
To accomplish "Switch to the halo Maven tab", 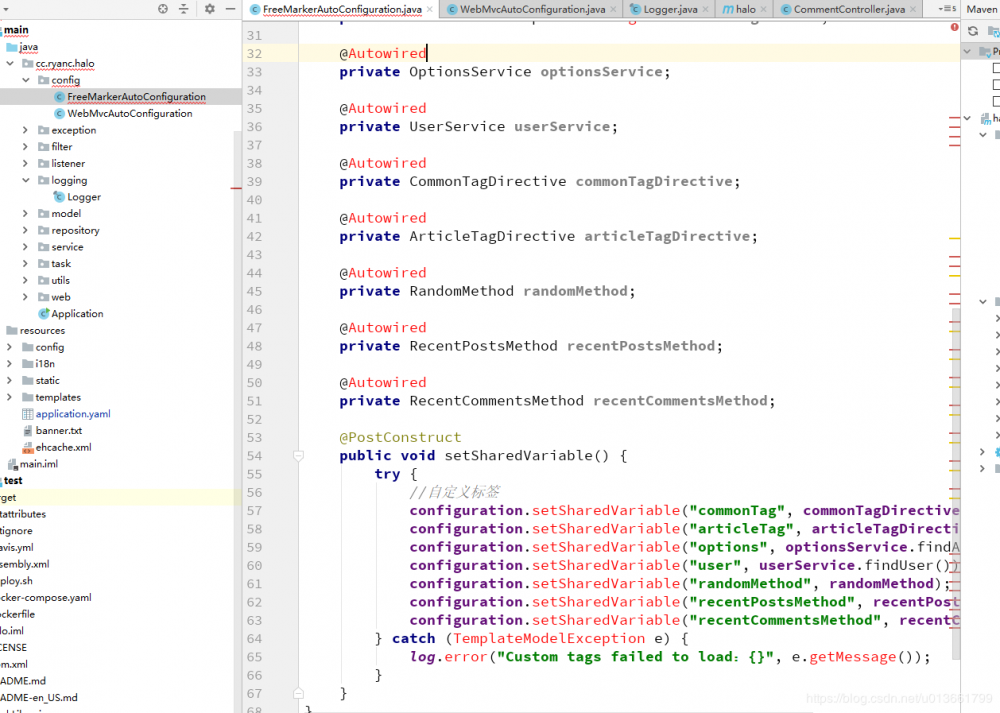I will click(x=746, y=10).
